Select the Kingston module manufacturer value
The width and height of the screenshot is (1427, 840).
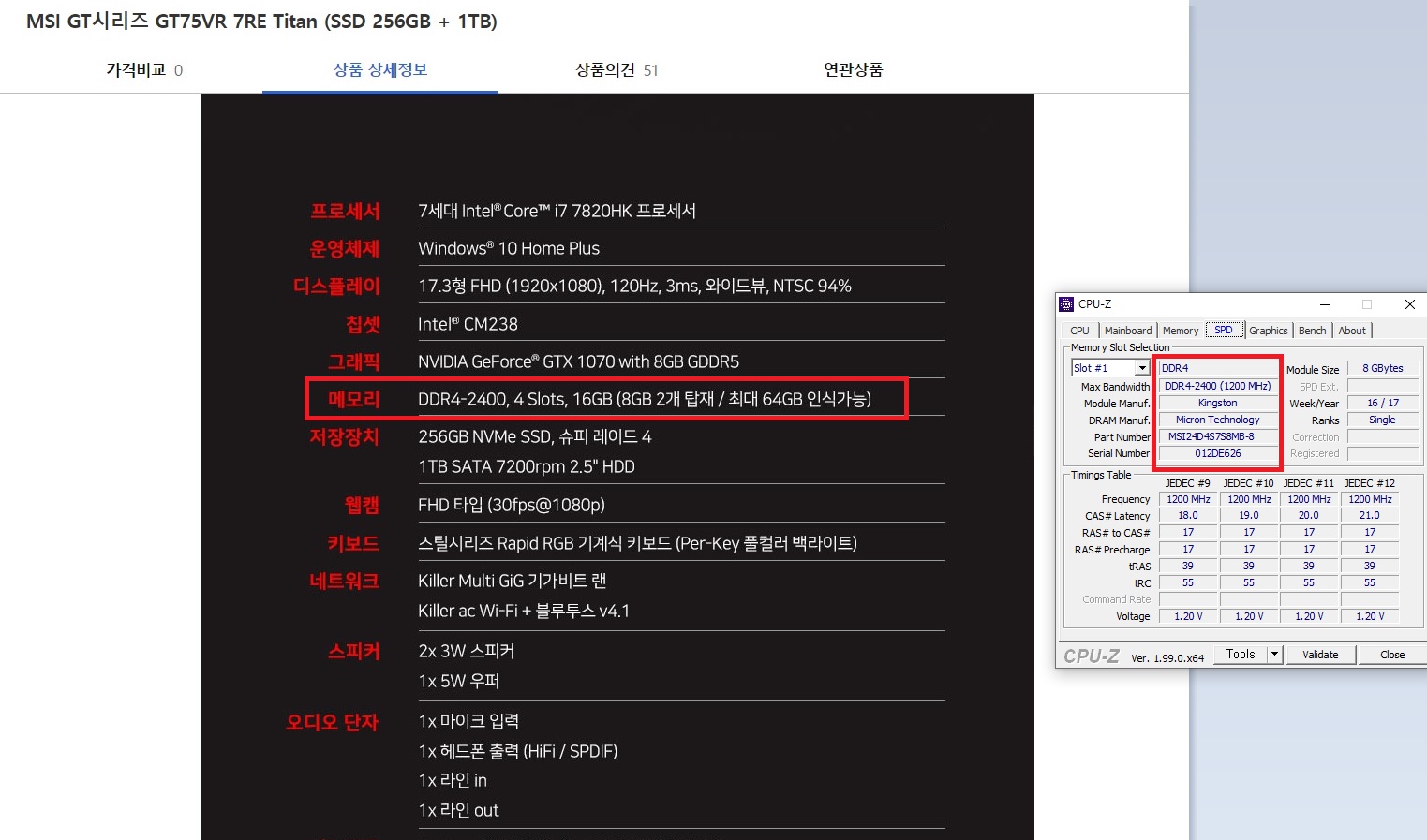click(1218, 403)
